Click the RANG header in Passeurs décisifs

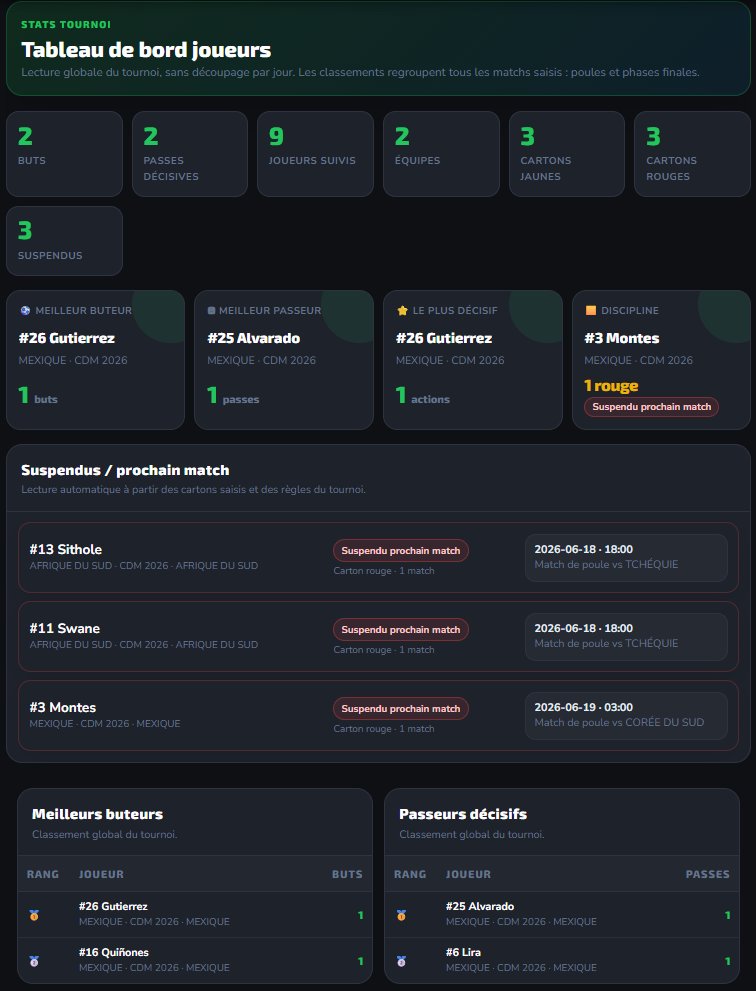pyautogui.click(x=410, y=874)
